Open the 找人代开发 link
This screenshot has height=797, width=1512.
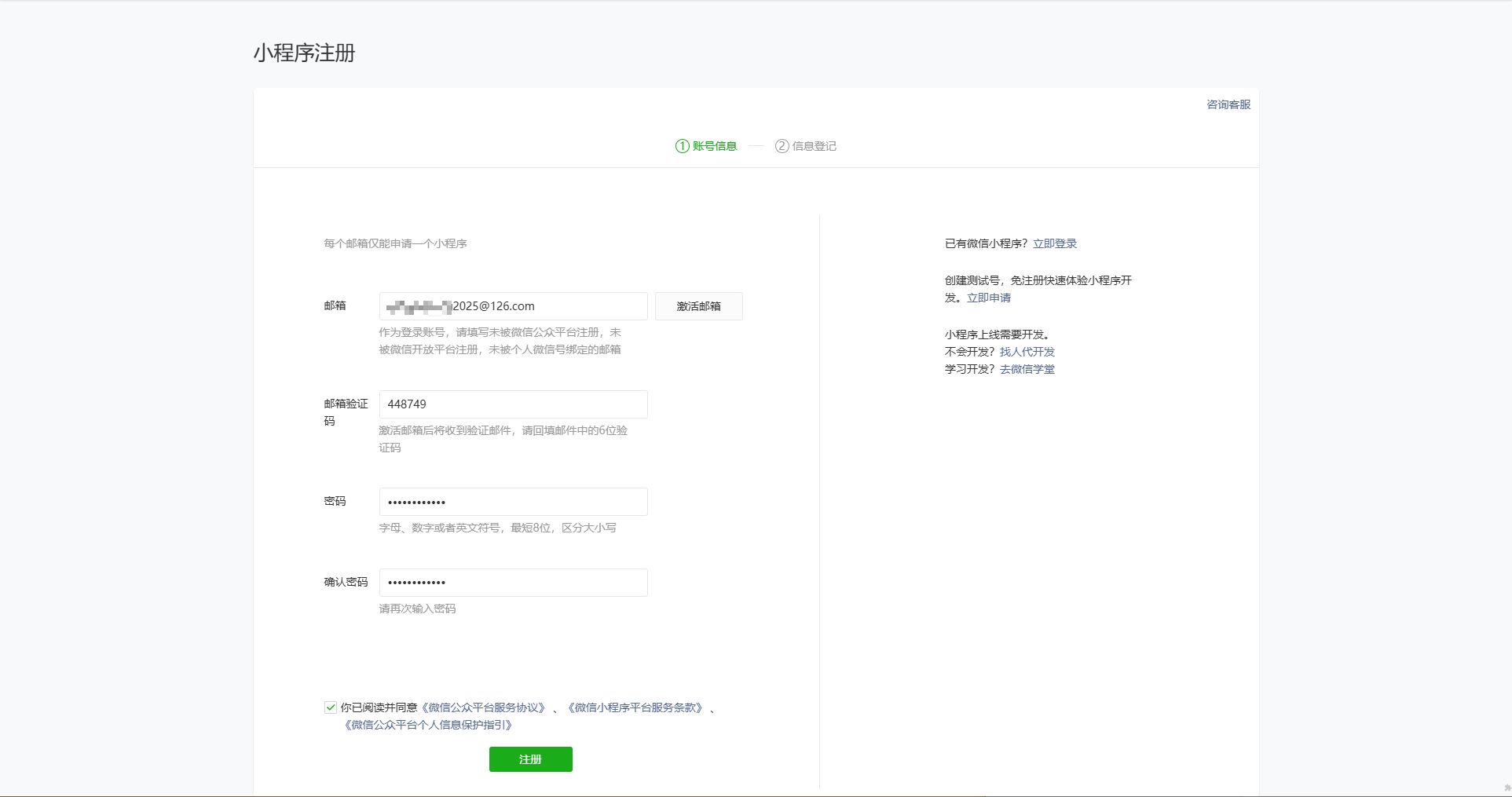click(x=1027, y=352)
